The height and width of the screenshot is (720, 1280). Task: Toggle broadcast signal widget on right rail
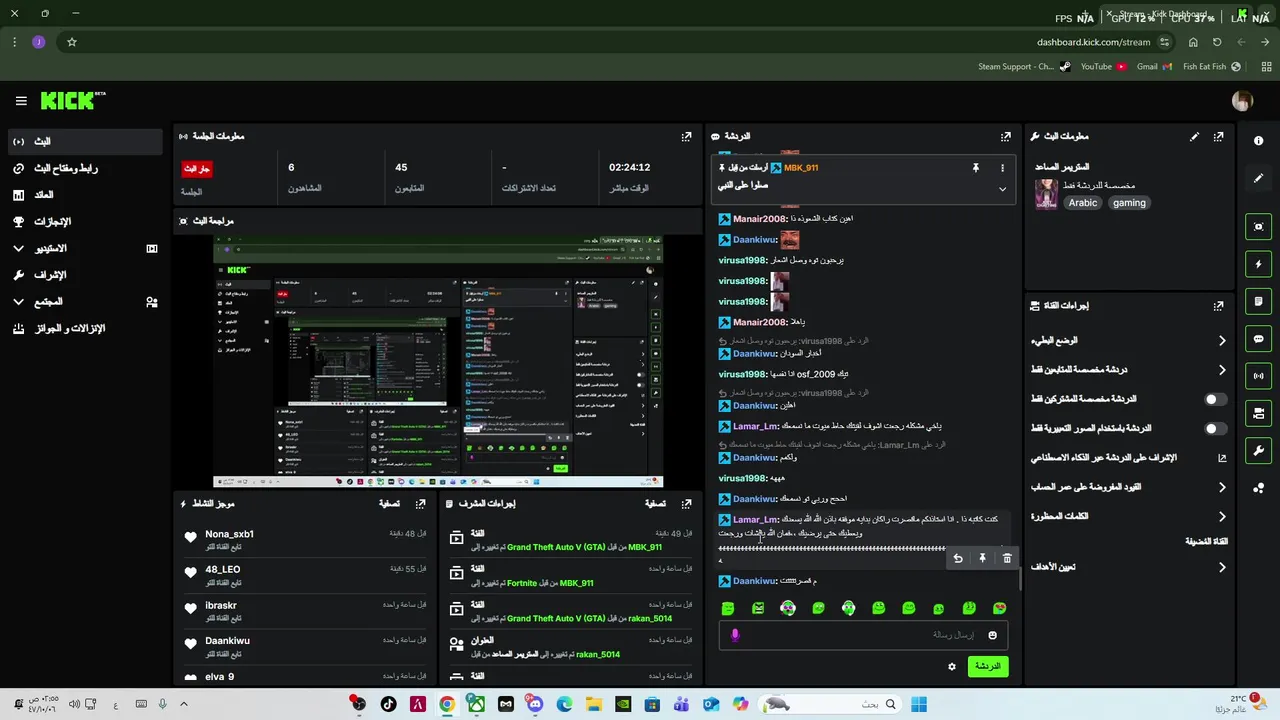click(x=1258, y=376)
